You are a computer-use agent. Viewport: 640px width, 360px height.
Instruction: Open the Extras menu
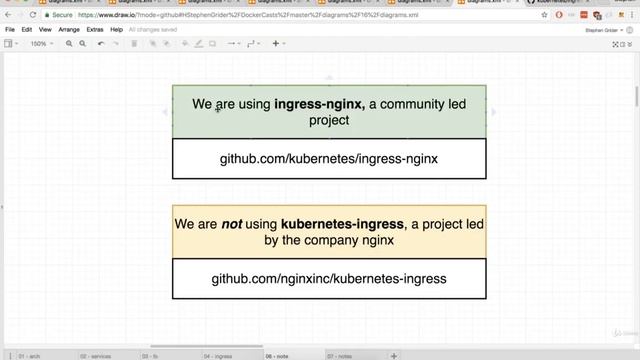click(x=95, y=30)
